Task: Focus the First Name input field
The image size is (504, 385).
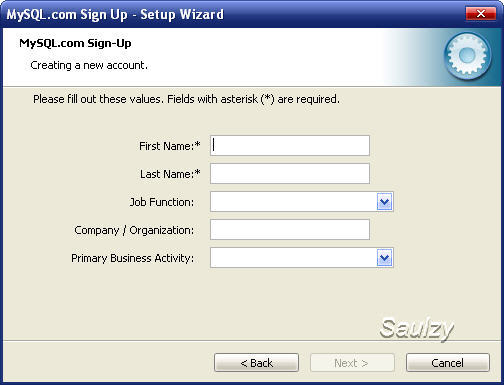Action: (290, 145)
